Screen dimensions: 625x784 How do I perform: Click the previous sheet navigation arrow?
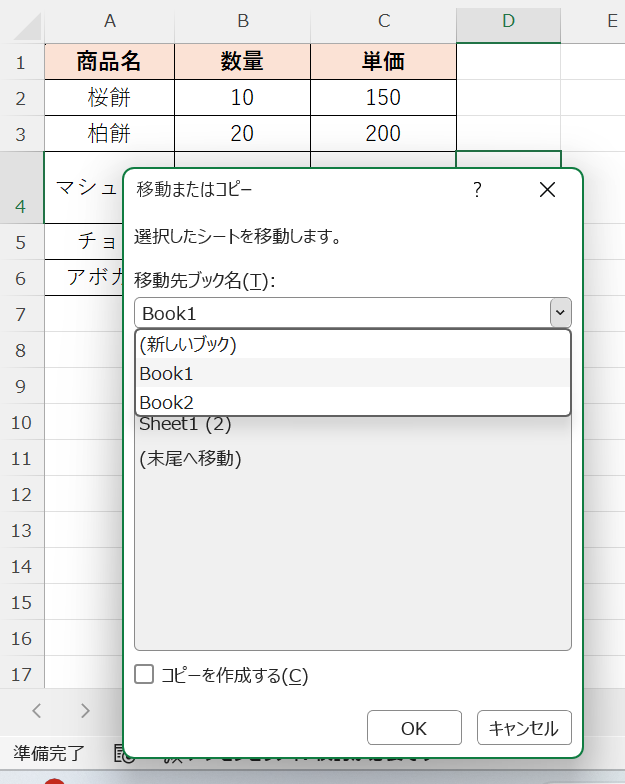[x=37, y=711]
